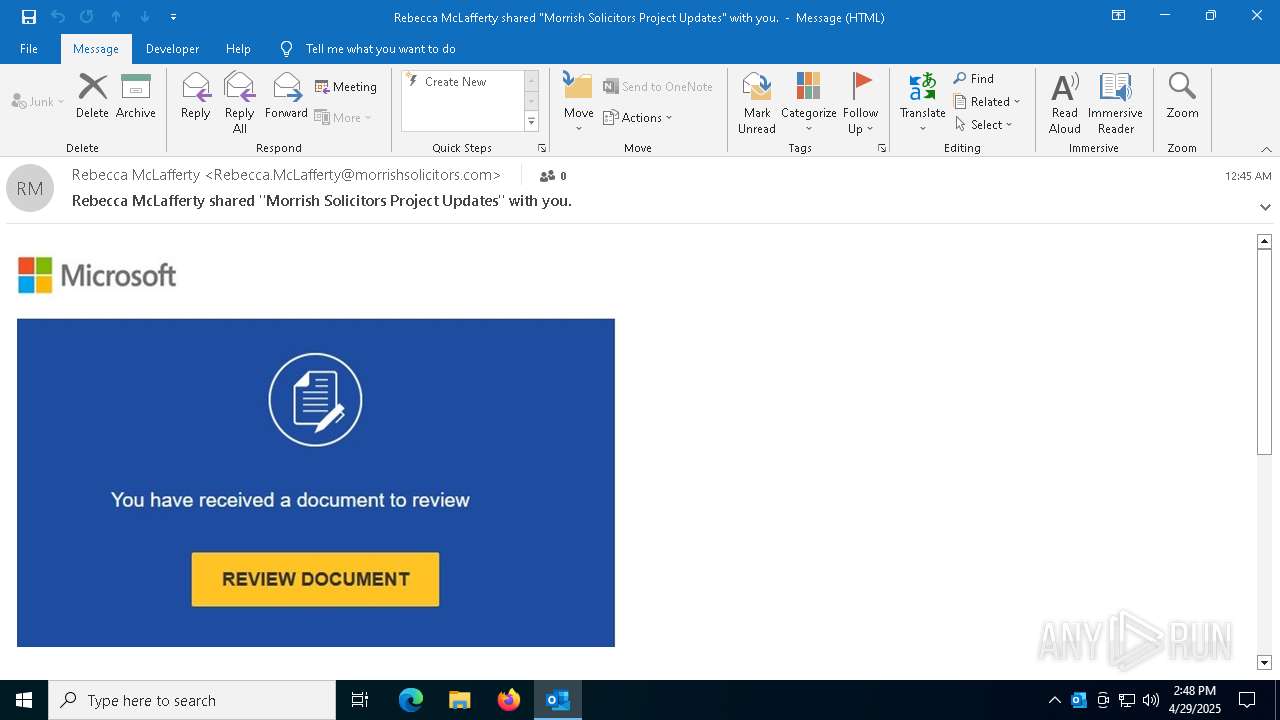This screenshot has height=720, width=1280.
Task: Click the RM sender avatar
Action: (30, 188)
